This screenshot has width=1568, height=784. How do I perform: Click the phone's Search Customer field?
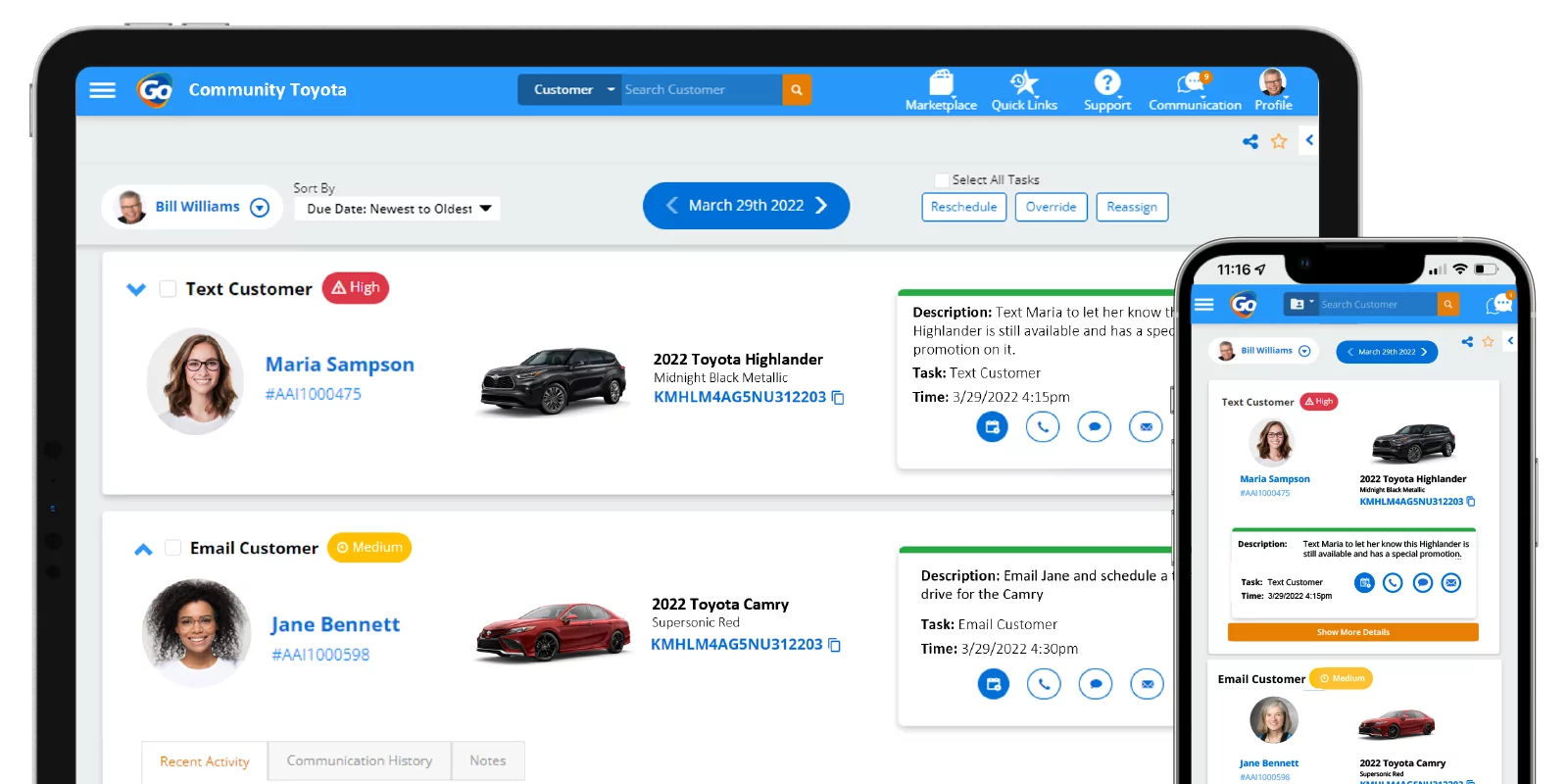click(x=1377, y=305)
